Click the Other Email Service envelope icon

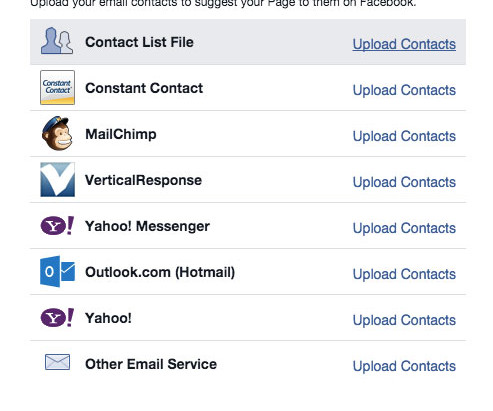coord(57,362)
